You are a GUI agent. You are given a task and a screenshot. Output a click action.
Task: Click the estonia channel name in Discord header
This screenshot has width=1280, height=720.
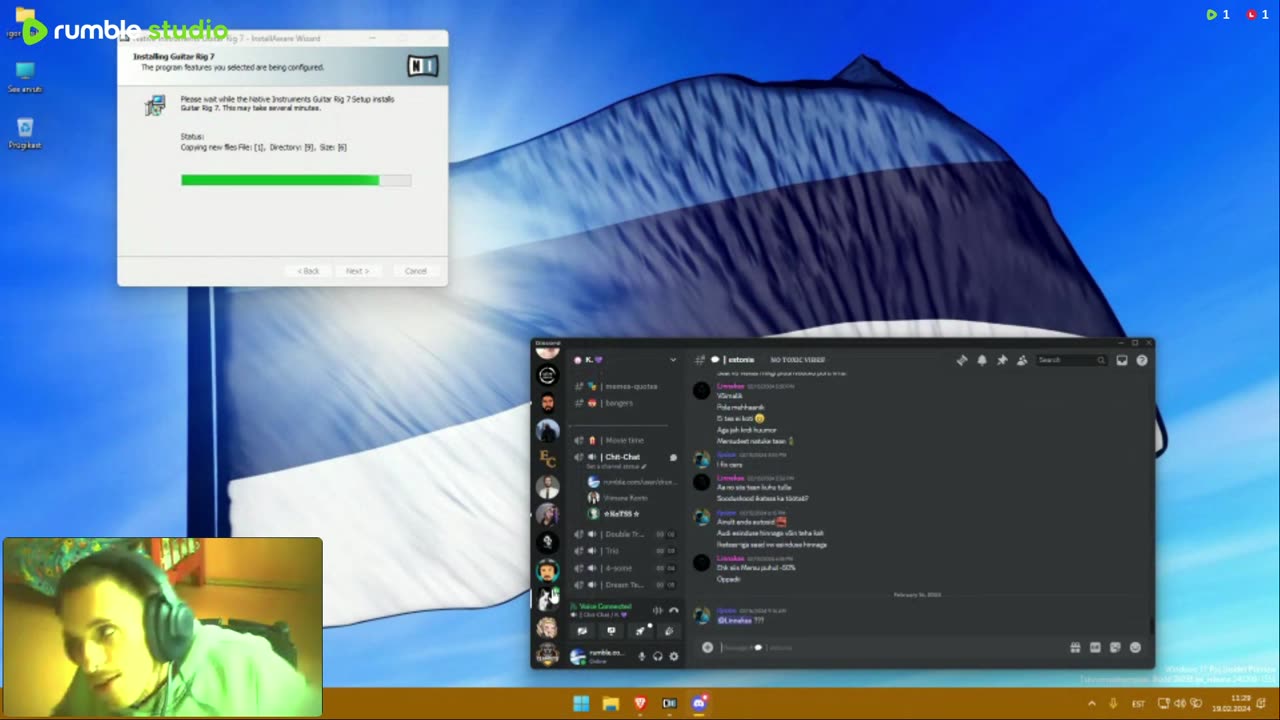click(x=741, y=360)
